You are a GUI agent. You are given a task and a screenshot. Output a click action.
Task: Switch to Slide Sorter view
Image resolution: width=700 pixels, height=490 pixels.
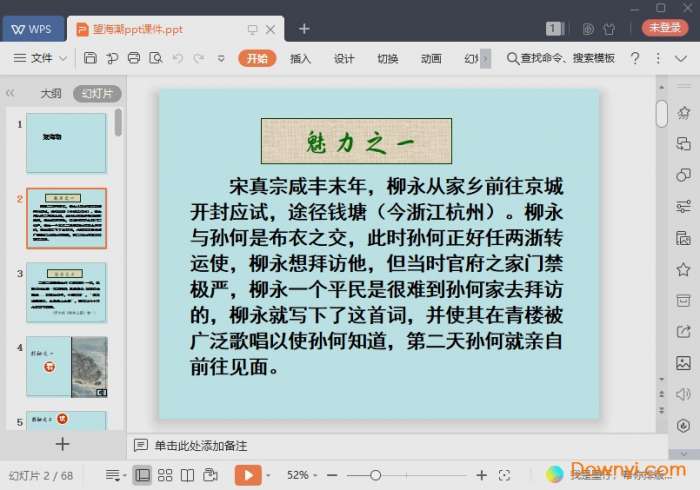coord(165,475)
